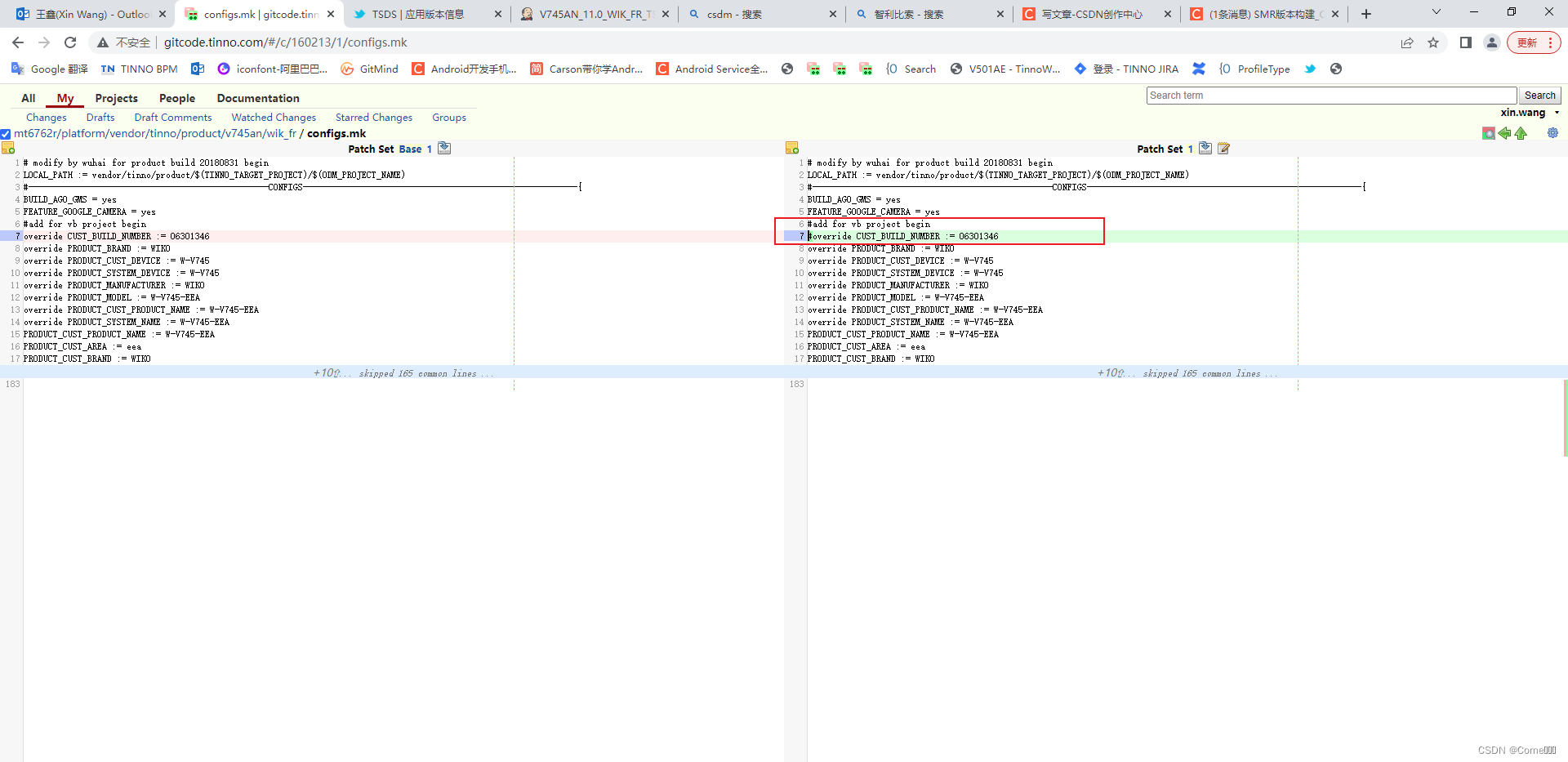Open inline edit icon for Patch Set 1

(1223, 148)
